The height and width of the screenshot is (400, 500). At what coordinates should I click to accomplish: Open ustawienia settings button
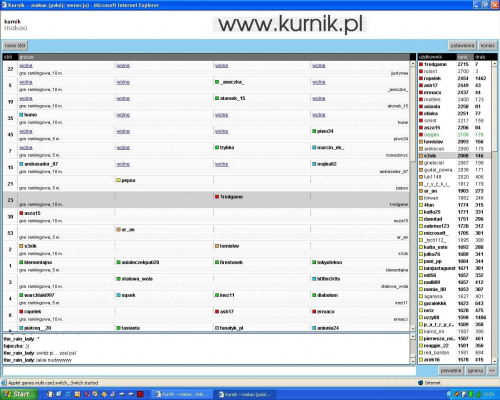tap(462, 45)
